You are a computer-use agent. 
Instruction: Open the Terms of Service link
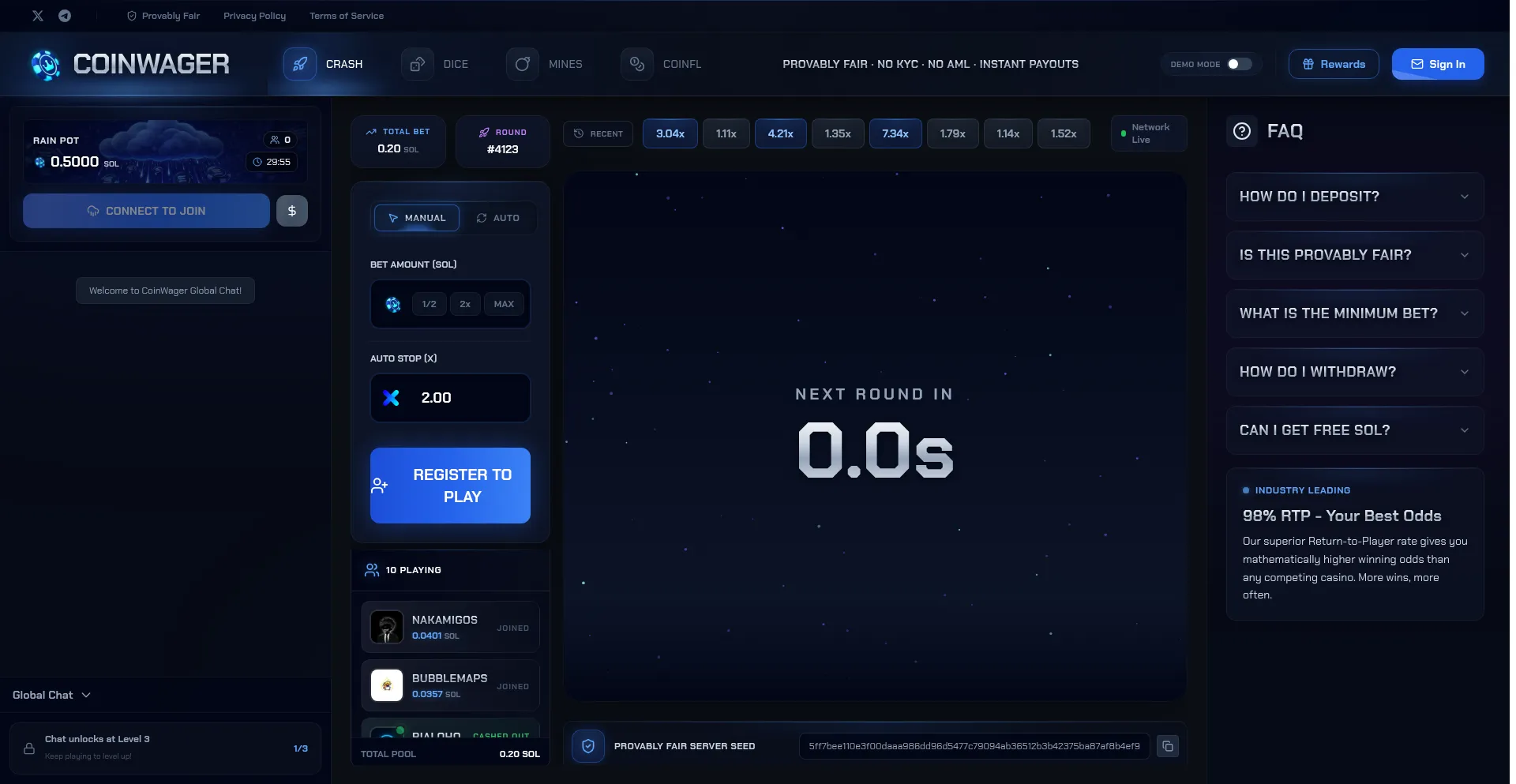click(346, 16)
